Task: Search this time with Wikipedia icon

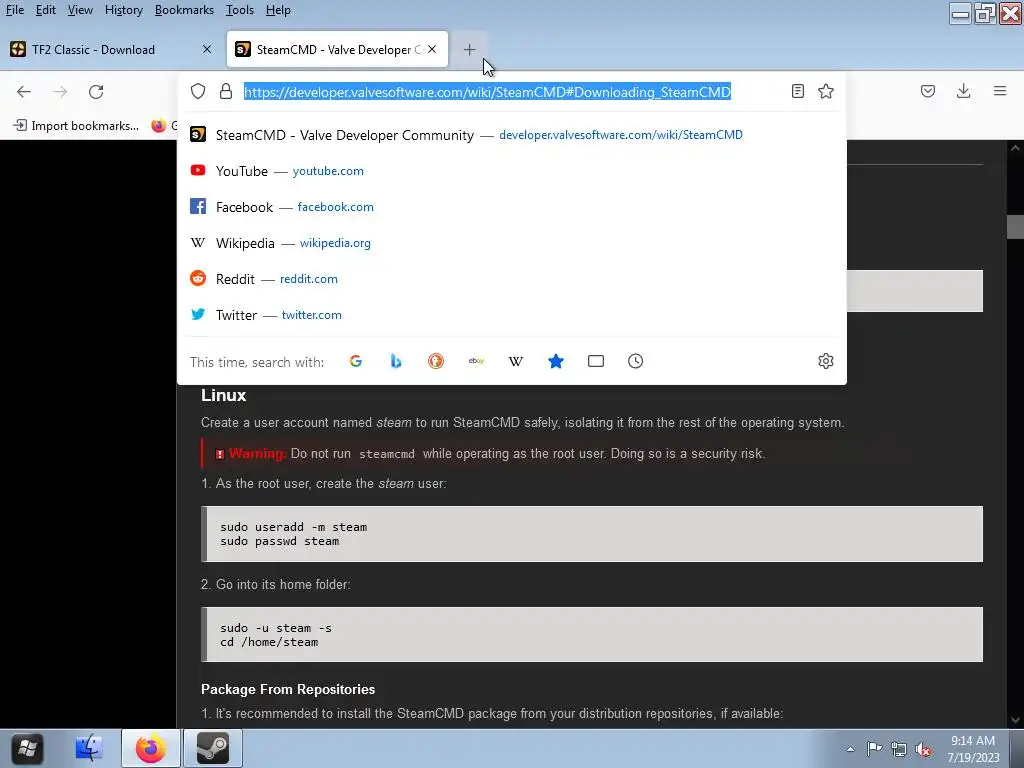Action: pyautogui.click(x=516, y=361)
